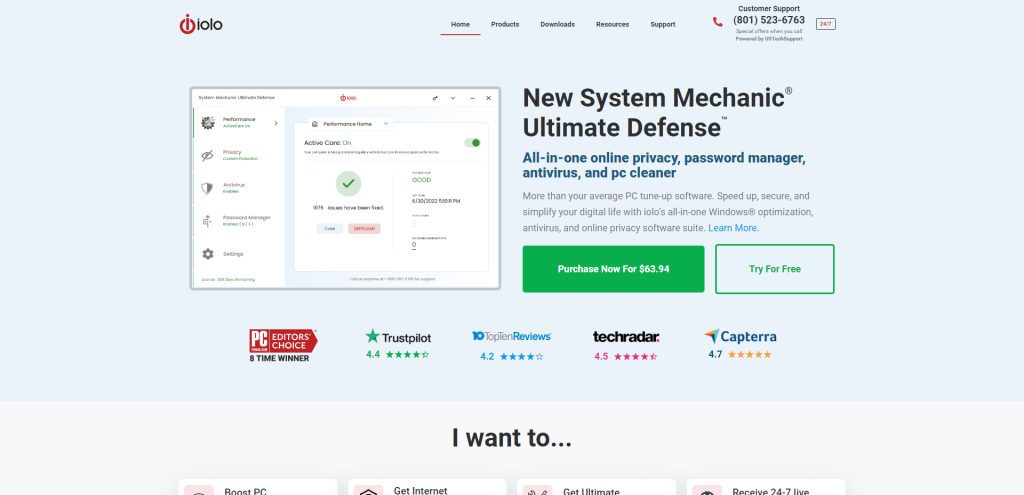Screen dimensions: 1024x495
Task: Click the key icon in the app title bar
Action: (436, 98)
